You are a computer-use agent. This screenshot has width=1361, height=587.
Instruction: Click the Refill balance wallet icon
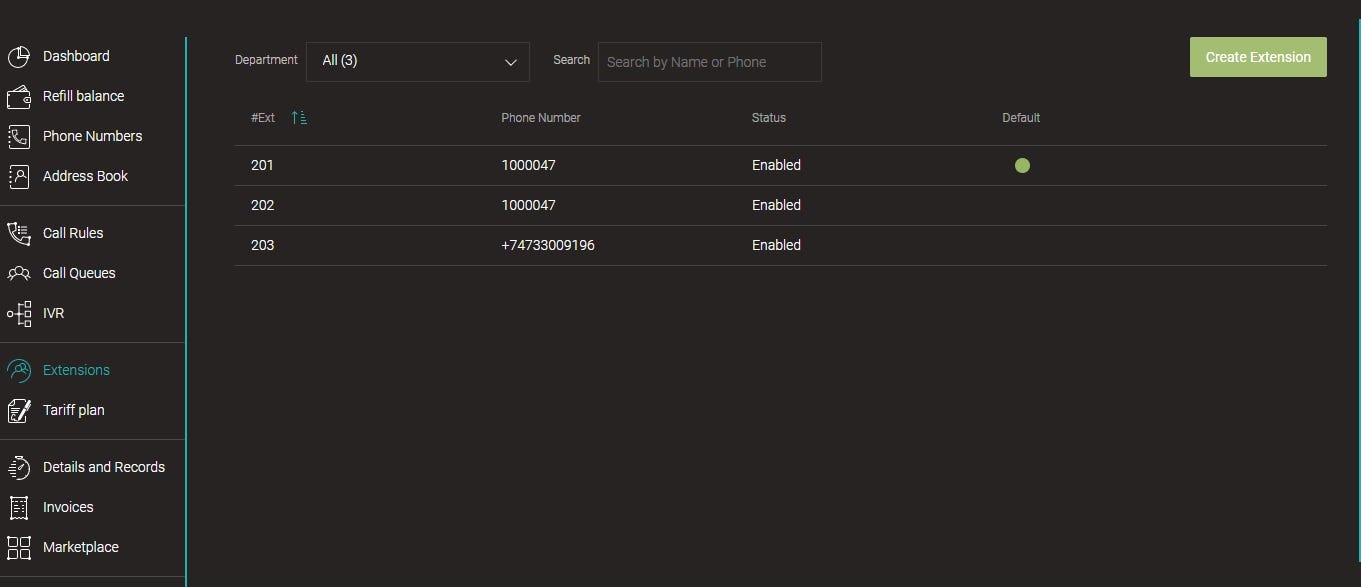(19, 97)
